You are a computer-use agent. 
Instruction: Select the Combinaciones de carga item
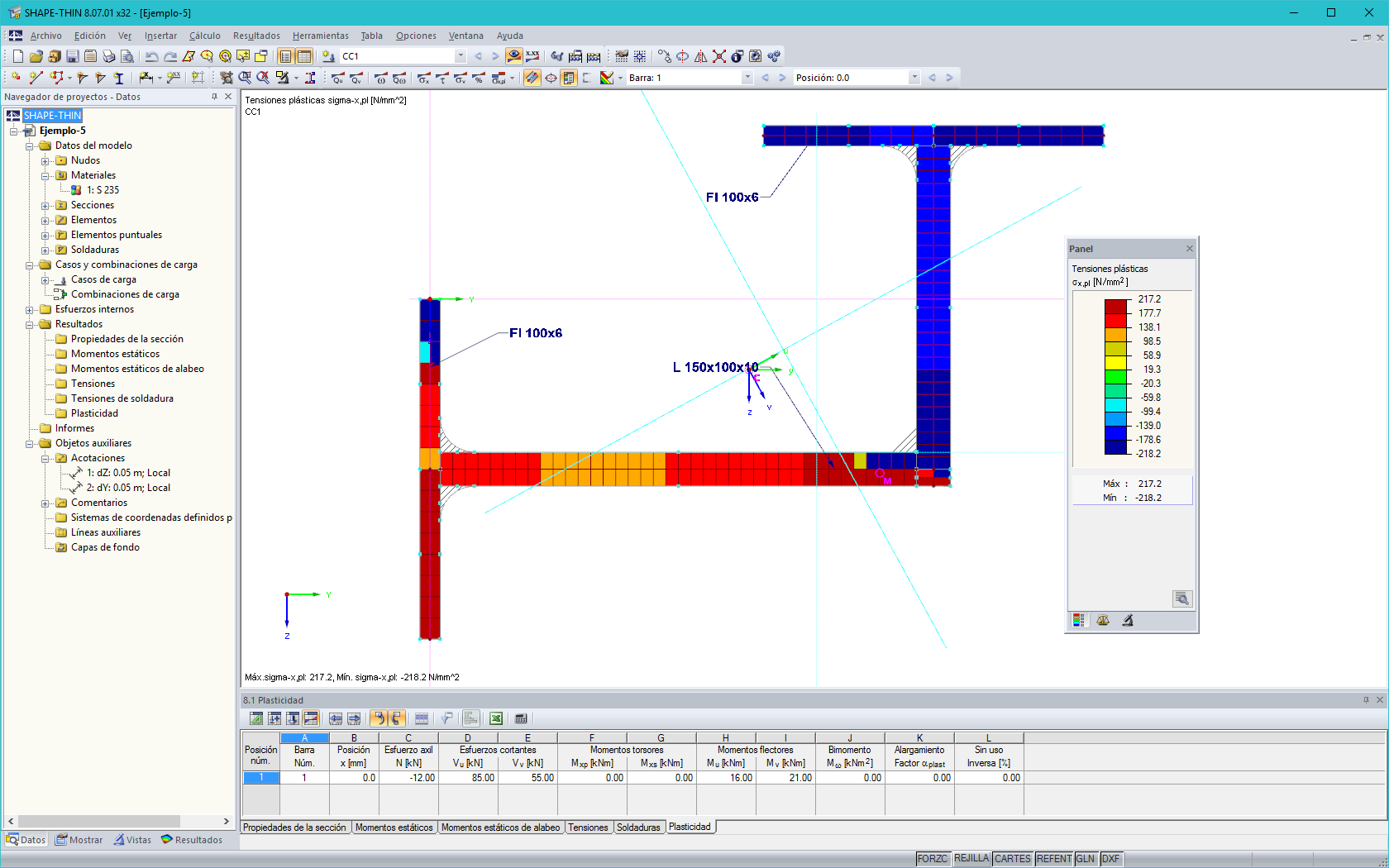125,294
